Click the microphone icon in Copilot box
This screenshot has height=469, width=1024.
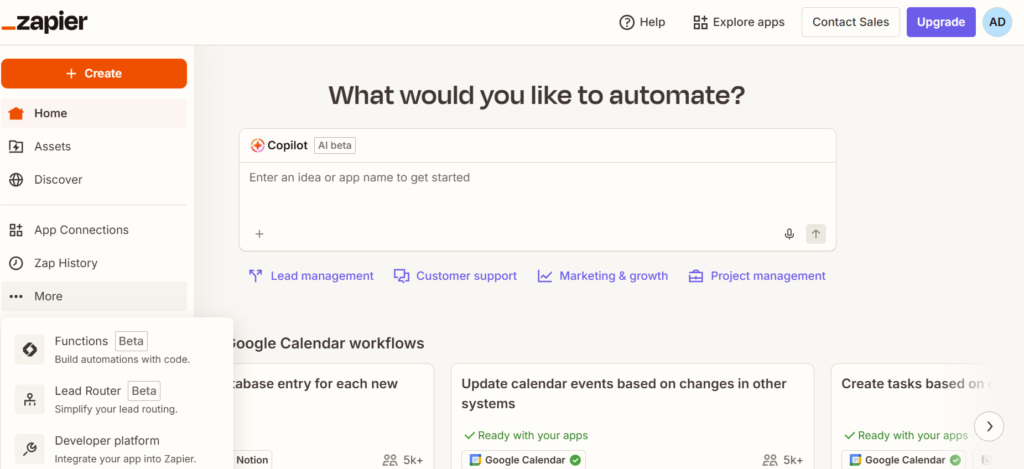[789, 234]
